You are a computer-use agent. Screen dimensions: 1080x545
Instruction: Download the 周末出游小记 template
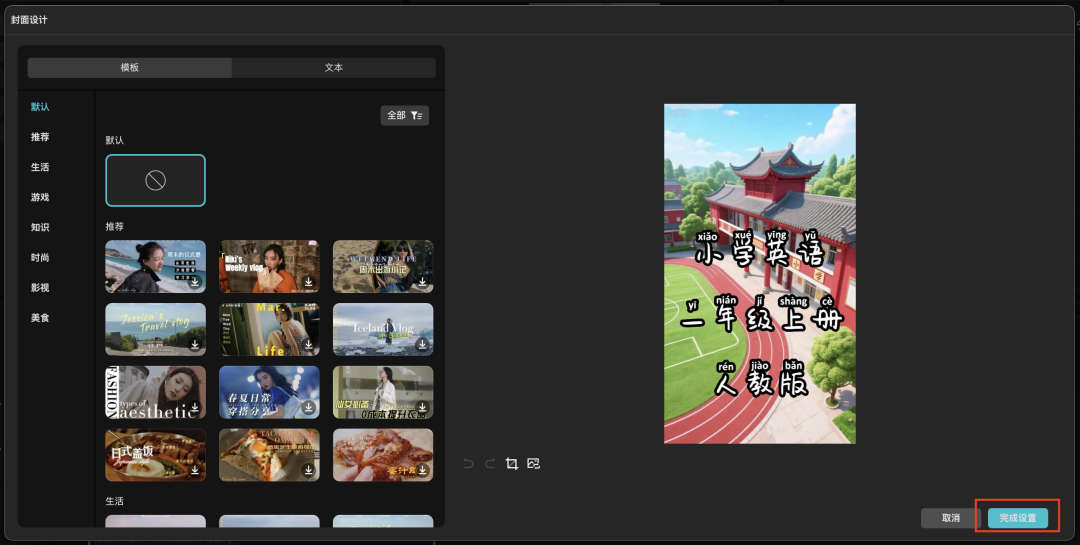click(422, 282)
